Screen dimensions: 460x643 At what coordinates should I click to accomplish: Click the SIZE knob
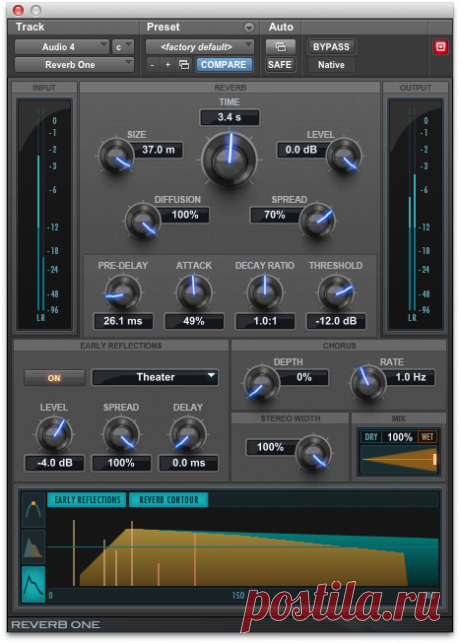pyautogui.click(x=116, y=157)
